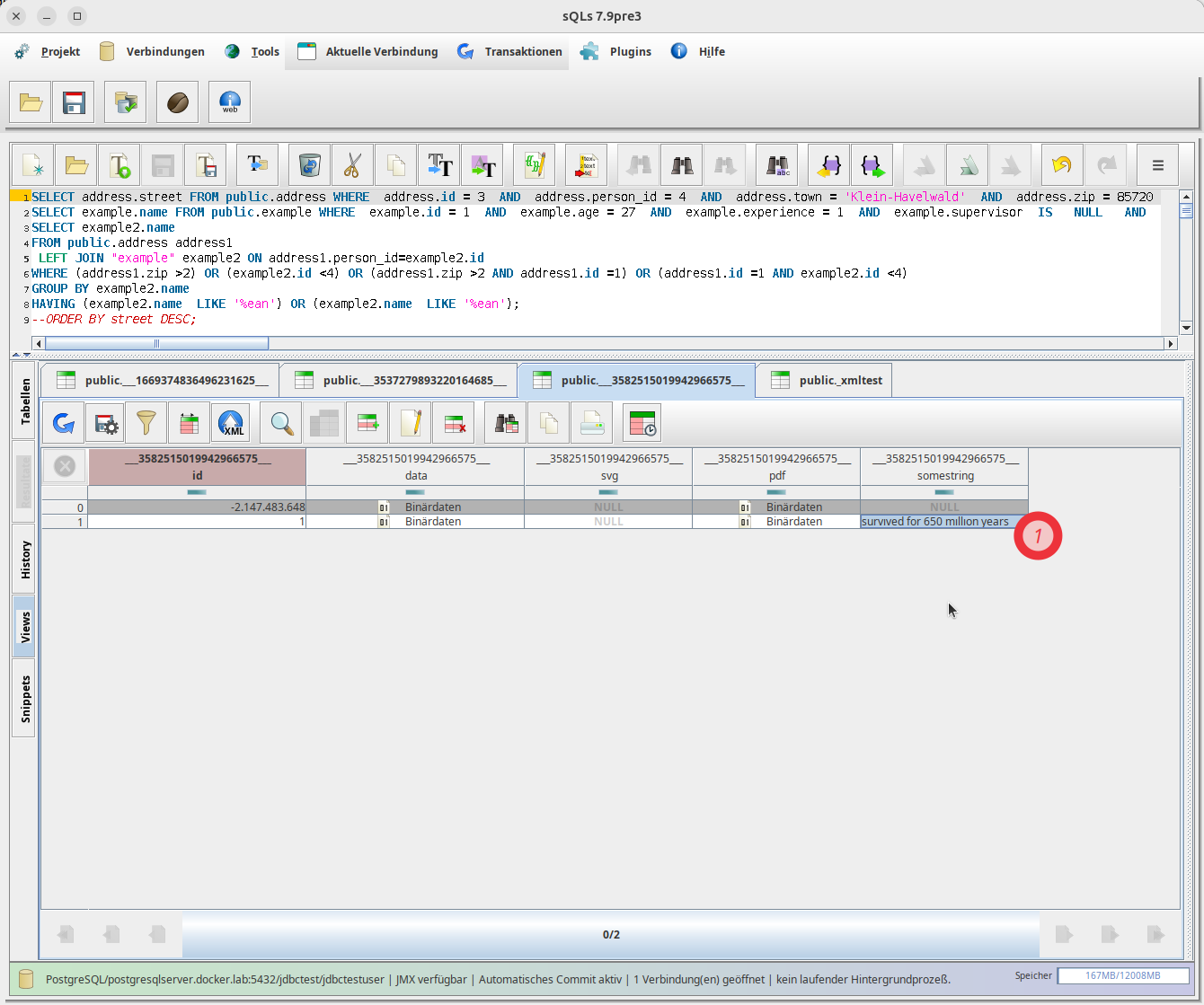Open the hamburger menu in editor toolbar
Image resolution: width=1204 pixels, height=1005 pixels.
click(x=1158, y=165)
